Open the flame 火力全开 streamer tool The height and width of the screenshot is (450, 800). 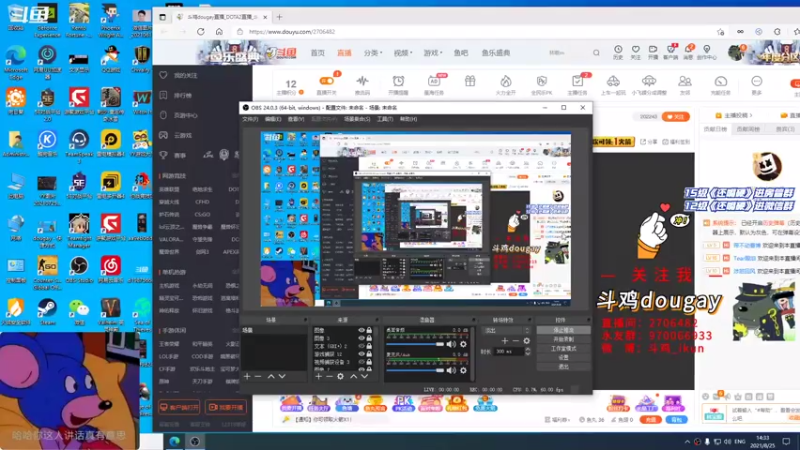point(506,84)
